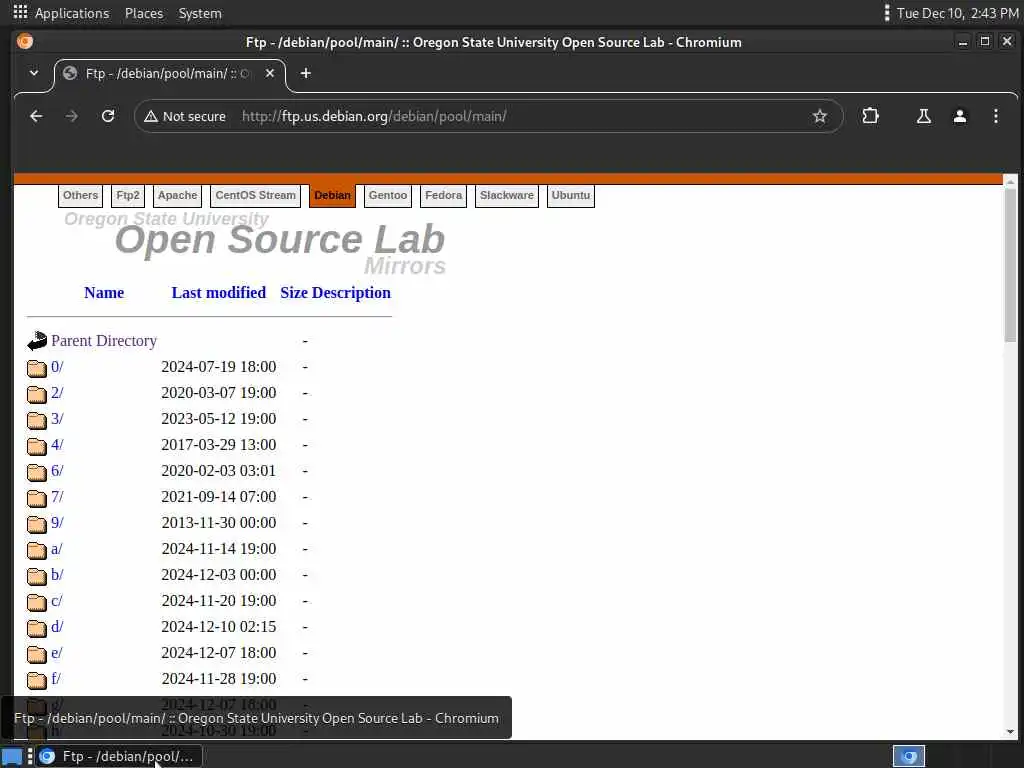Close the Ftp /debian/pool/main/ tab
The width and height of the screenshot is (1024, 768).
coord(270,73)
